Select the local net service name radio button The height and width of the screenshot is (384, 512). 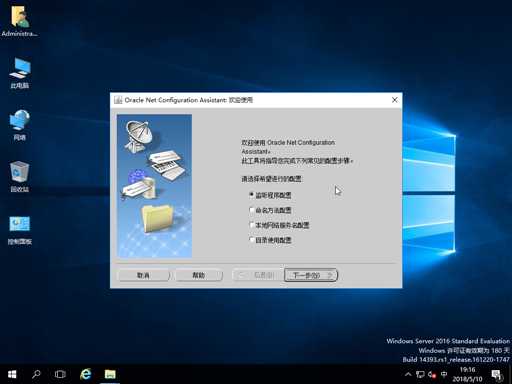point(252,225)
